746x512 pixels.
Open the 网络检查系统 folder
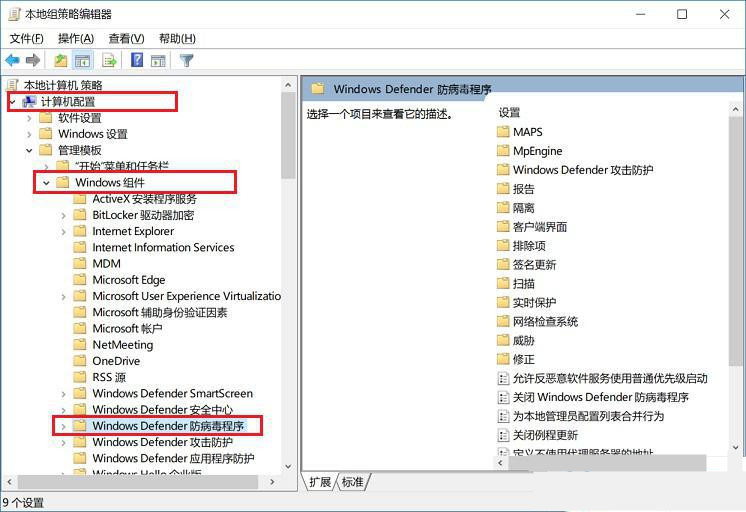point(538,322)
